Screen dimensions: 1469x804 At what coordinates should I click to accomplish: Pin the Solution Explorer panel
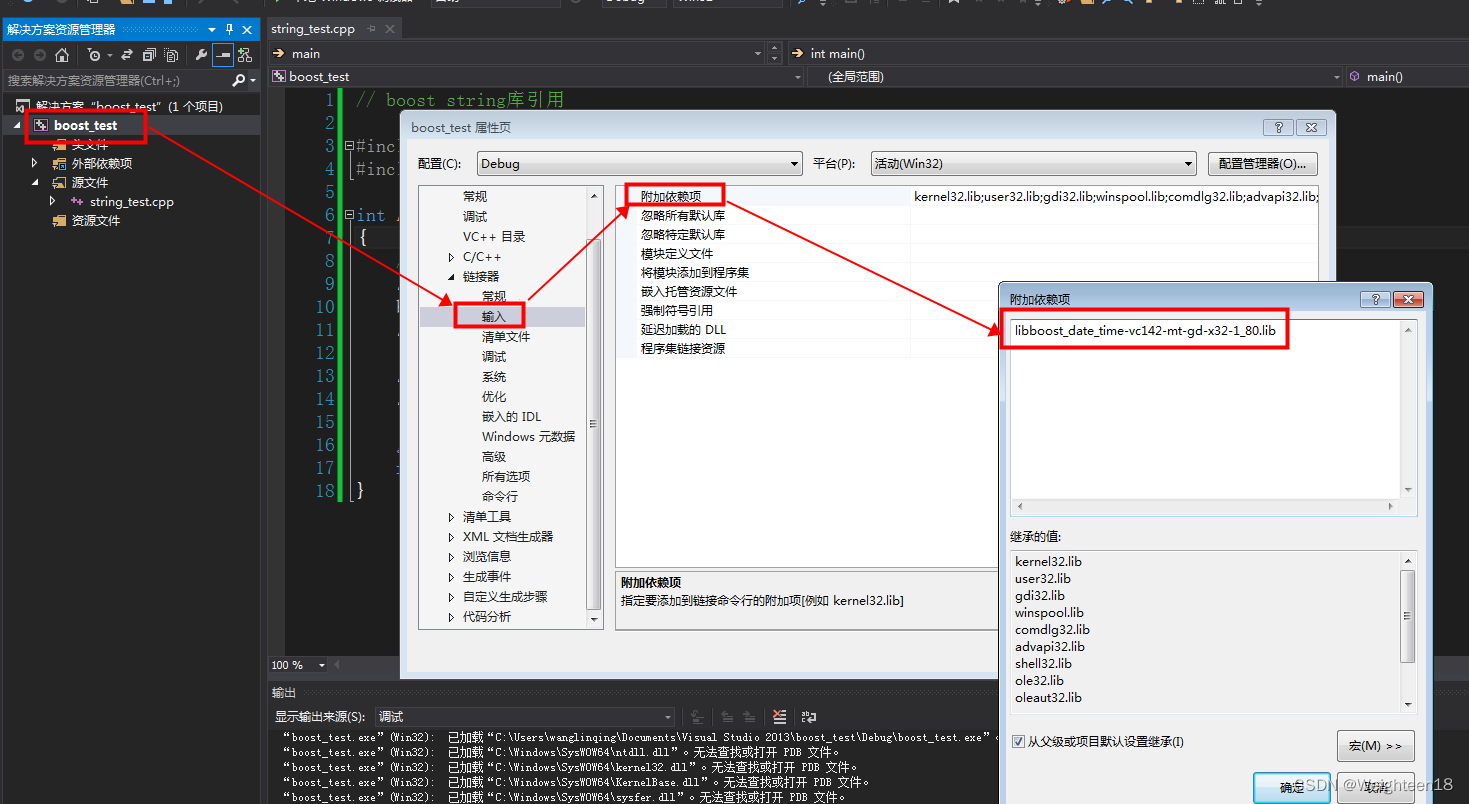(x=229, y=29)
